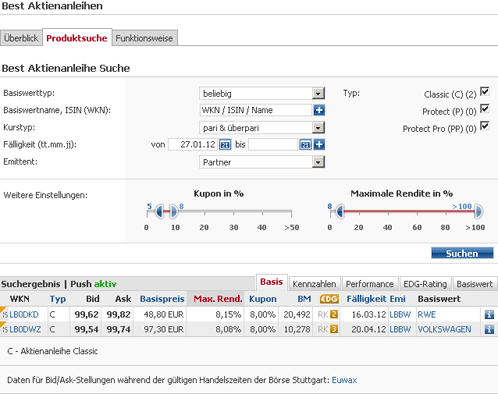Click the LBBW issuer link in the RWE row
The width and height of the screenshot is (498, 394).
point(400,314)
